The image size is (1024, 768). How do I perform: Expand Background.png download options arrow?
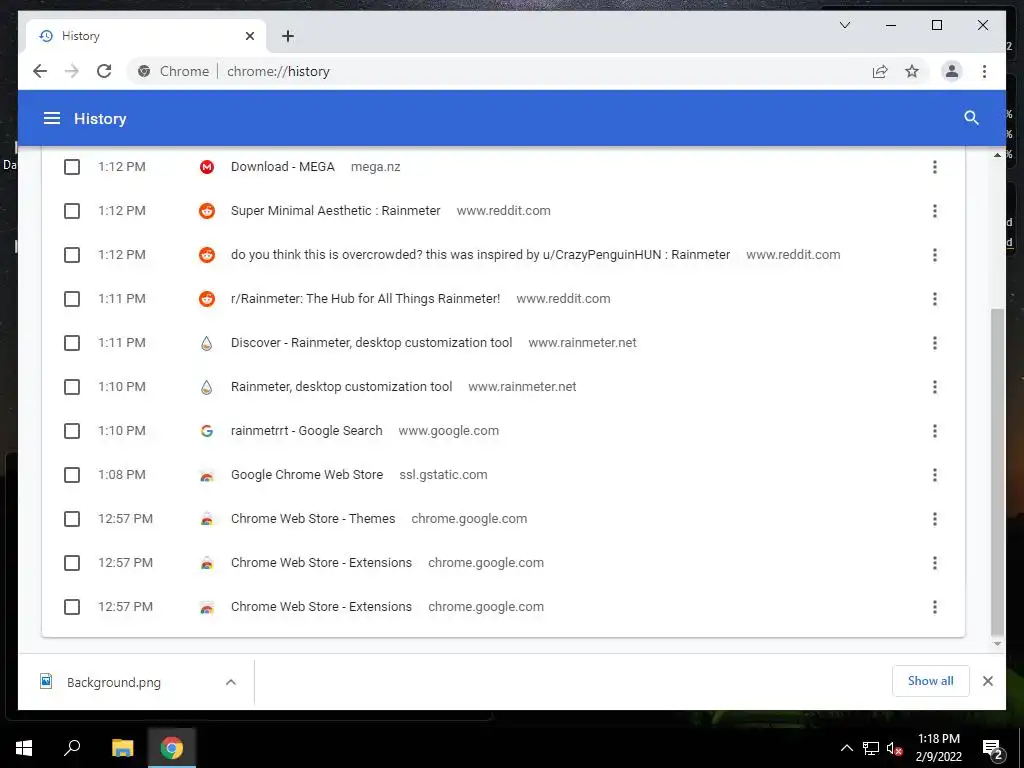[x=230, y=682]
